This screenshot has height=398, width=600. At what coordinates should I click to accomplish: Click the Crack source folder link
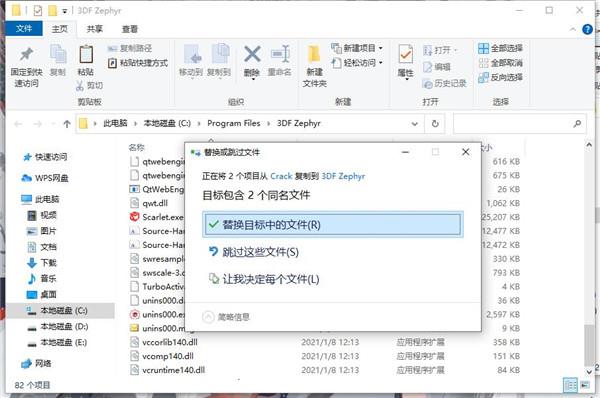(x=281, y=176)
